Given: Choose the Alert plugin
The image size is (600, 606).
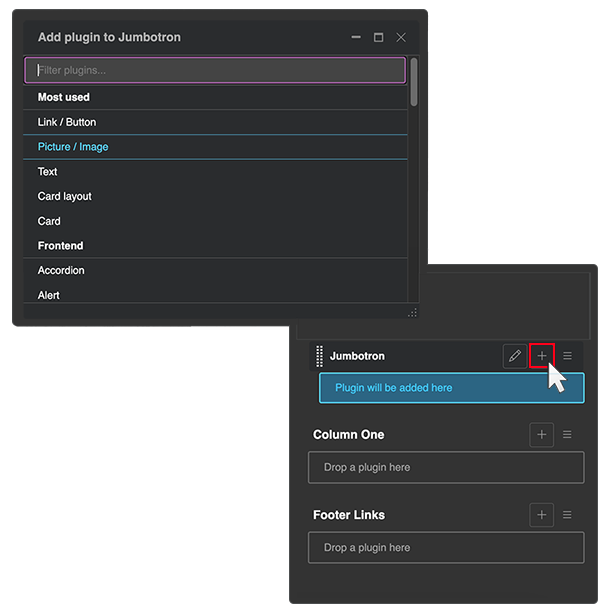Looking at the screenshot, I should pyautogui.click(x=49, y=296).
